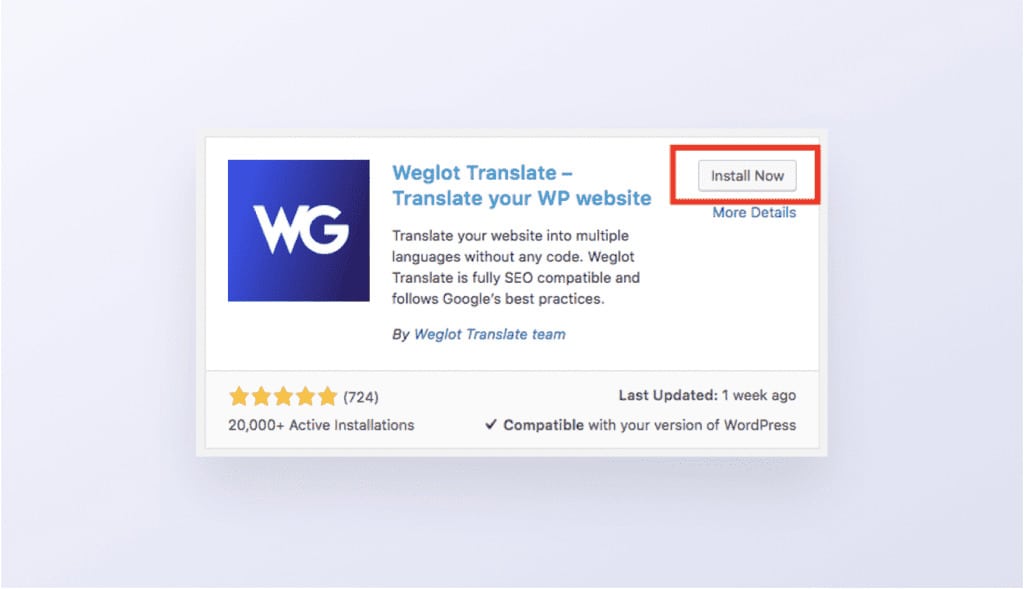Open the Weglot Translate plugin title link
This screenshot has height=589, width=1024.
tap(521, 185)
